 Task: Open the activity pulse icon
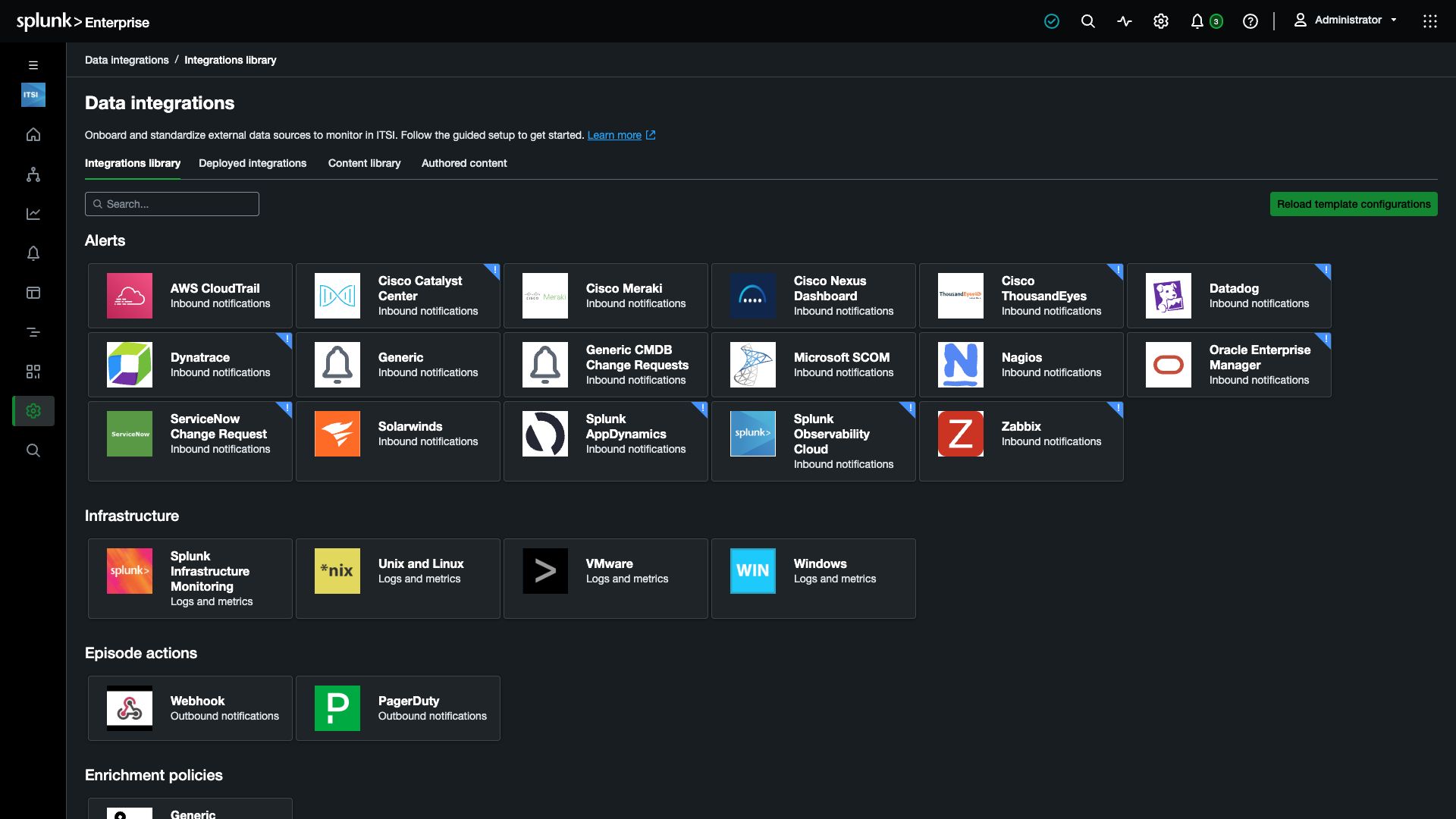(1124, 21)
